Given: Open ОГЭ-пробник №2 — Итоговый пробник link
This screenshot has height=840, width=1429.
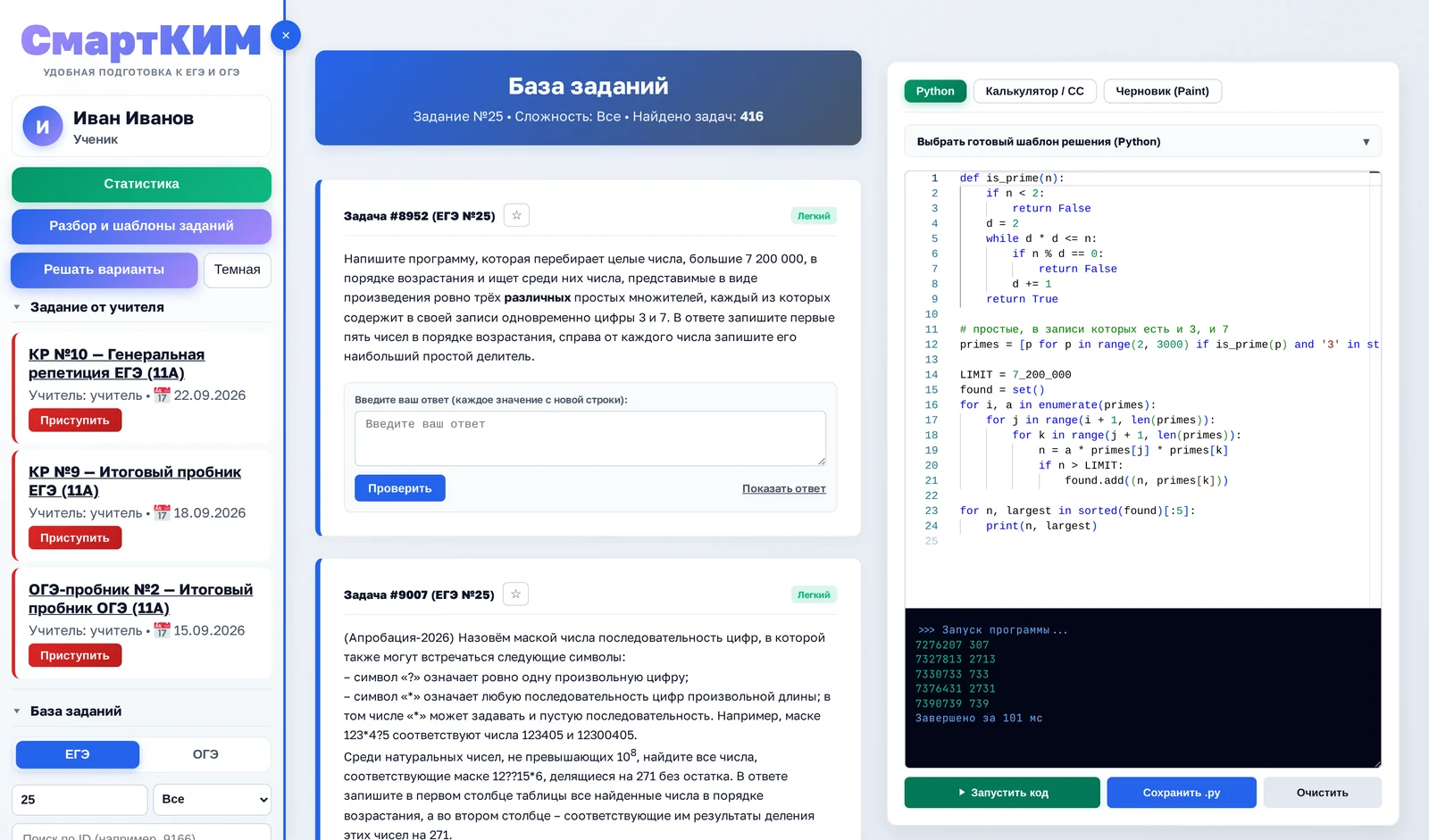Looking at the screenshot, I should (140, 599).
